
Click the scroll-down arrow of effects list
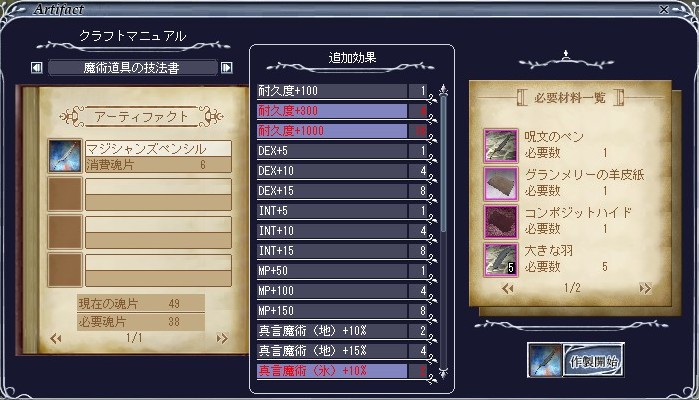443,372
